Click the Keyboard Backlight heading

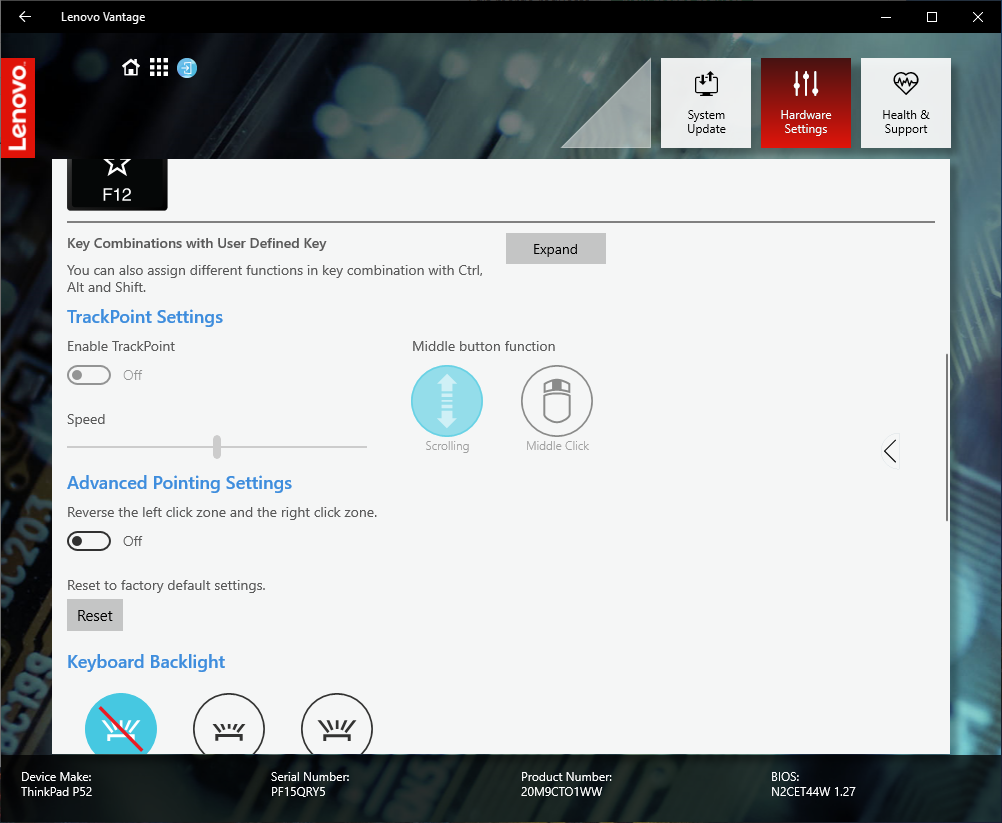[146, 661]
